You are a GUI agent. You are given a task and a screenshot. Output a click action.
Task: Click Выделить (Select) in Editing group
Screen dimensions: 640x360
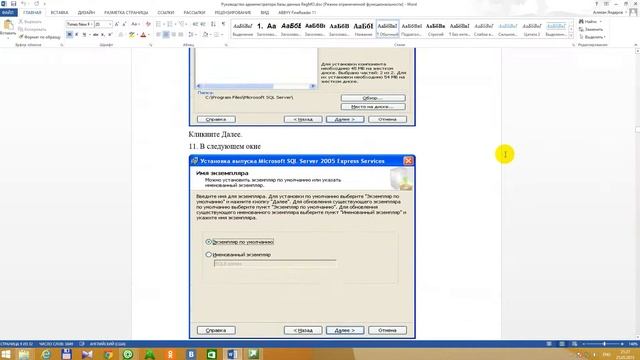tap(592, 37)
